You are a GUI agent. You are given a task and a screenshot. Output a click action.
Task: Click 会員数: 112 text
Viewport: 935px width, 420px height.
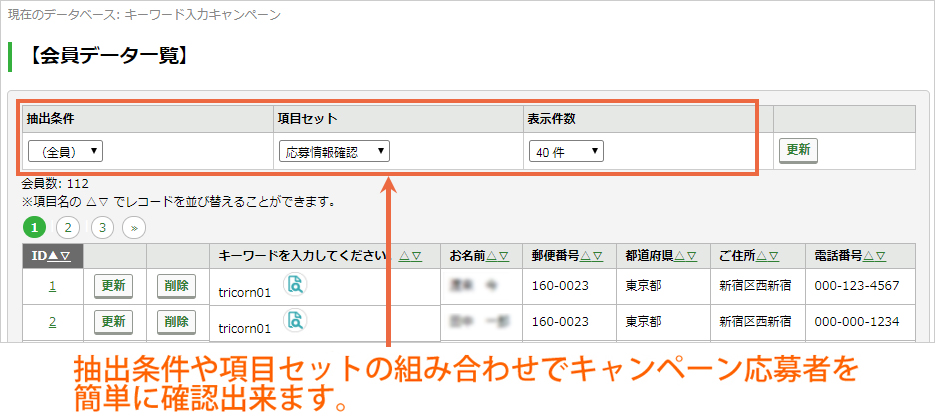click(55, 184)
